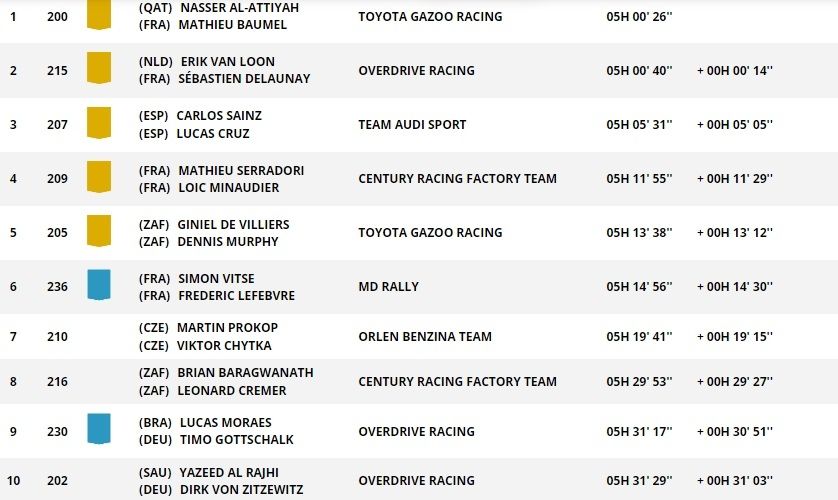Screen dimensions: 838x500
Task: Click the gap + 00H 00' 14''
Action: (735, 71)
